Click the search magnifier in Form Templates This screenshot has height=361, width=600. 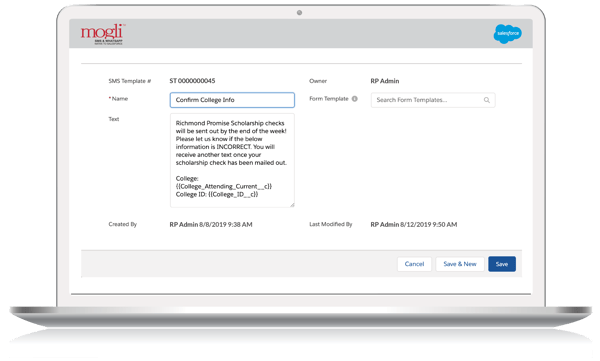[487, 100]
